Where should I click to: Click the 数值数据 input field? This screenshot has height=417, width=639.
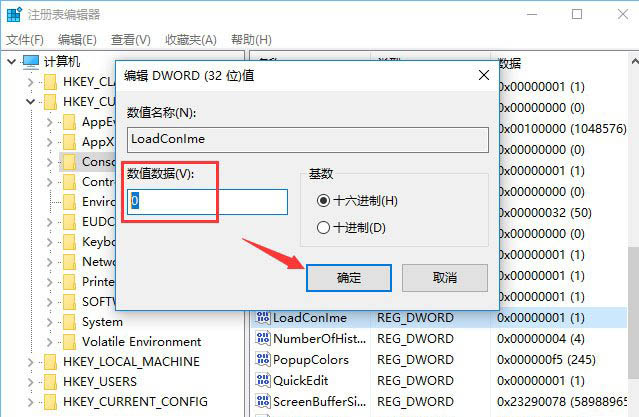tap(207, 201)
